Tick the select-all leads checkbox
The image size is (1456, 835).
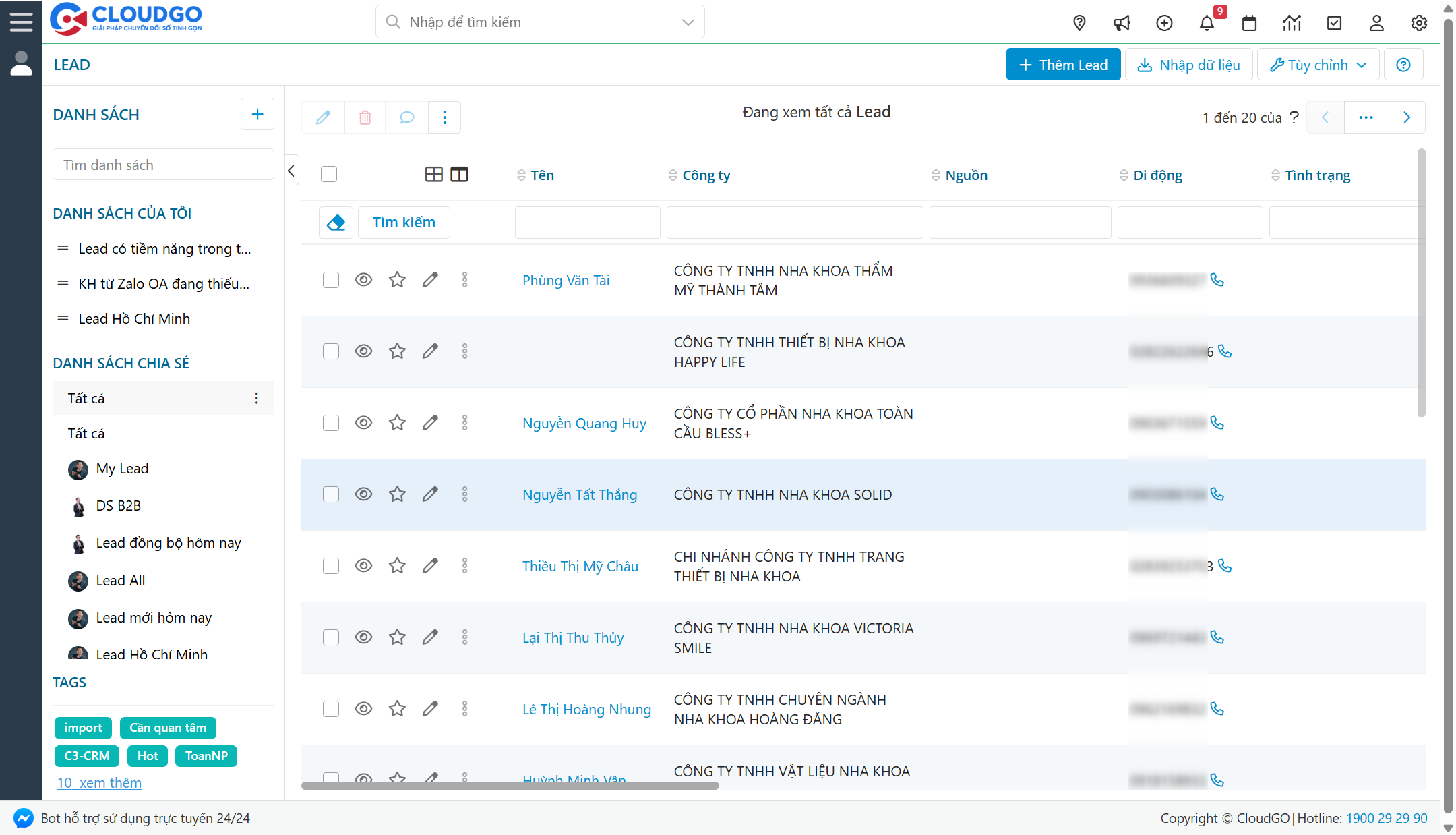click(329, 175)
